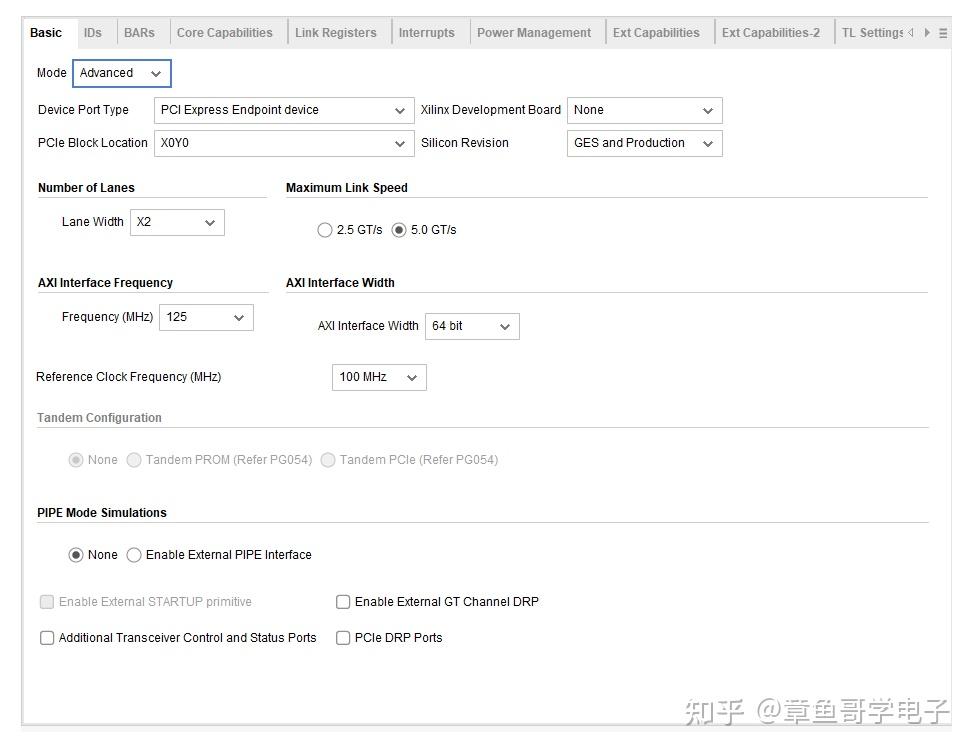The image size is (975, 751).
Task: Open the Silicon Revision dropdown
Action: (x=708, y=143)
